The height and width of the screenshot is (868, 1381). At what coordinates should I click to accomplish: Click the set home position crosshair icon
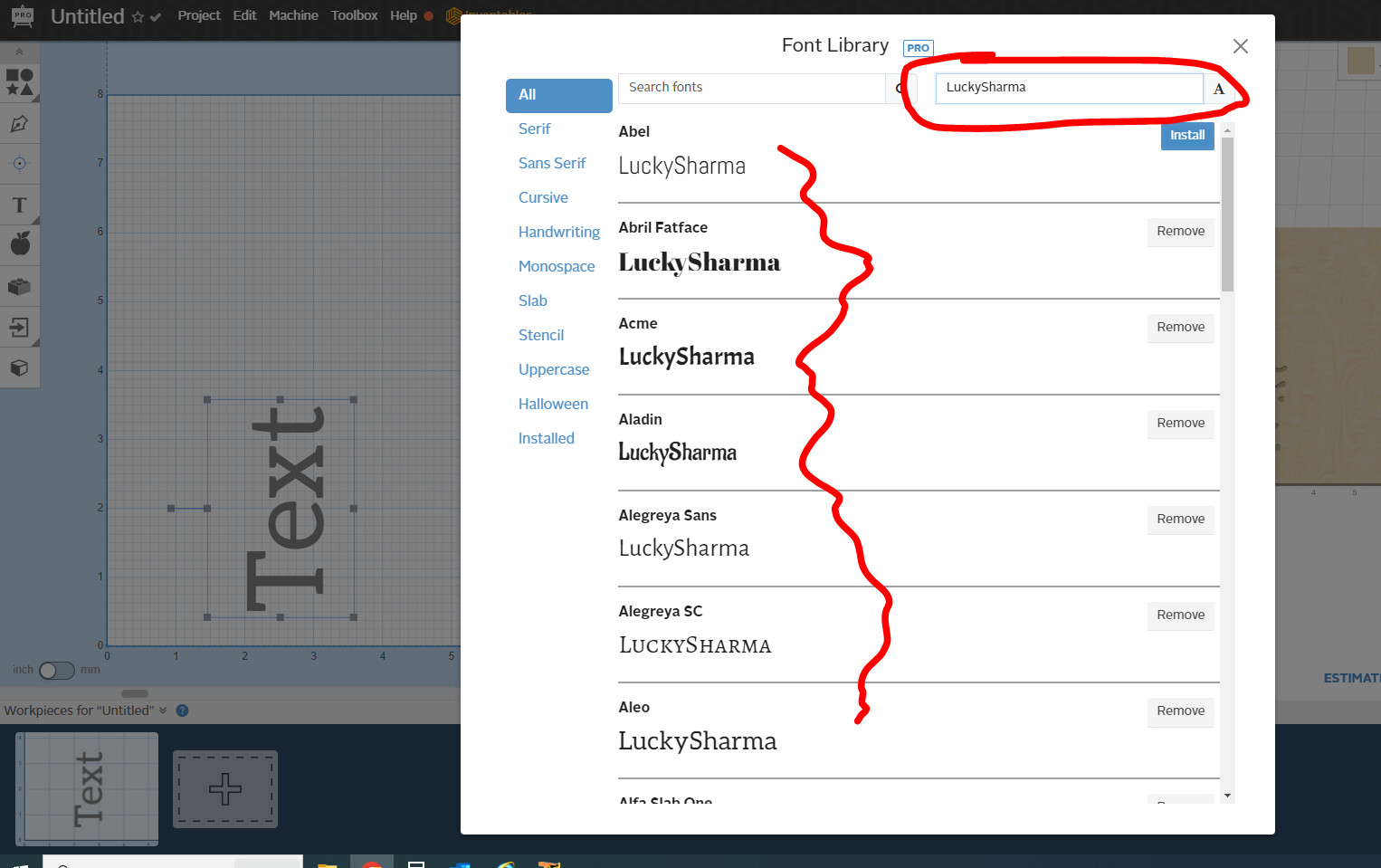tap(20, 164)
